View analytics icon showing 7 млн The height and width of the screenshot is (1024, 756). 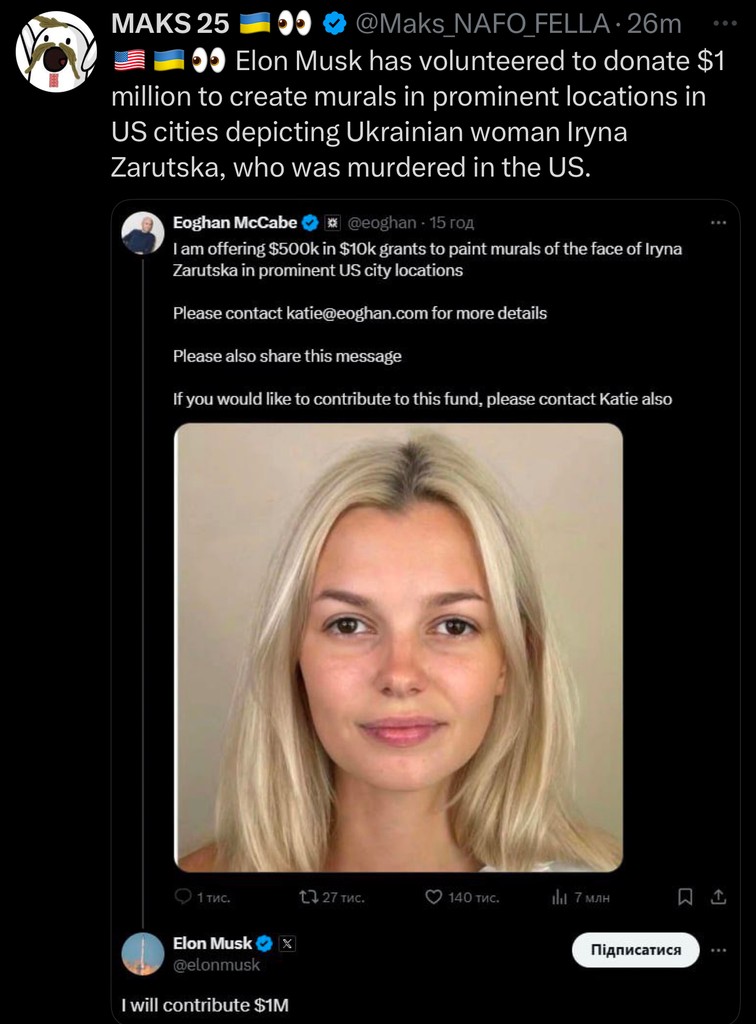point(559,897)
